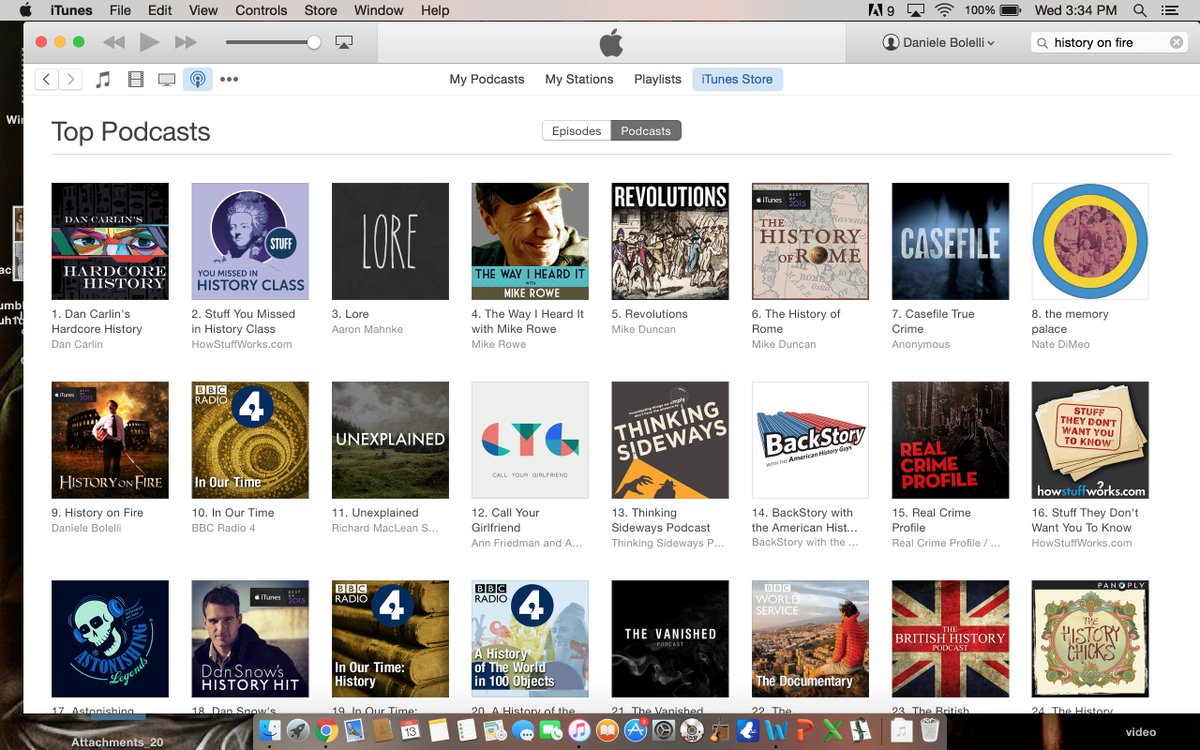Screen dimensions: 1200x750
Task: Click the fast-forward playback button
Action: tap(186, 42)
